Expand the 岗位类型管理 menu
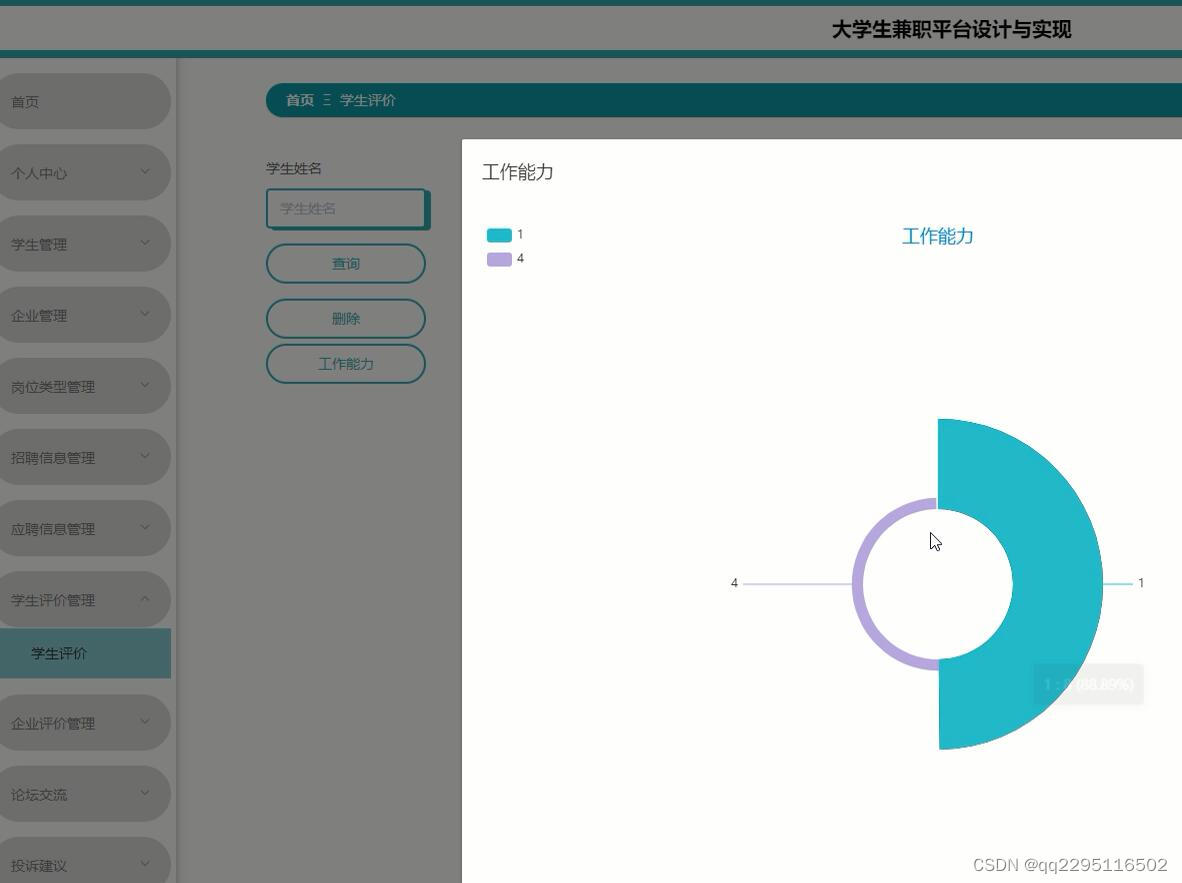The width and height of the screenshot is (1182, 883). pos(85,385)
